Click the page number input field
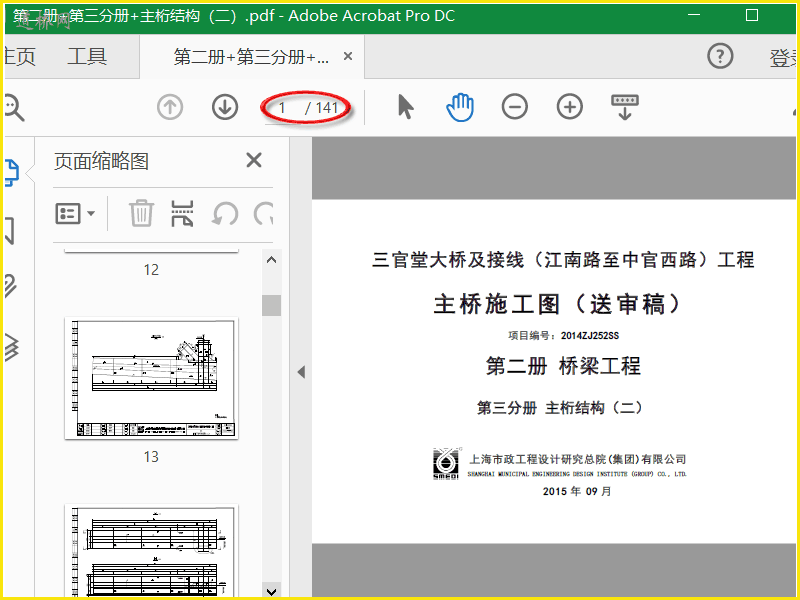 pos(282,108)
